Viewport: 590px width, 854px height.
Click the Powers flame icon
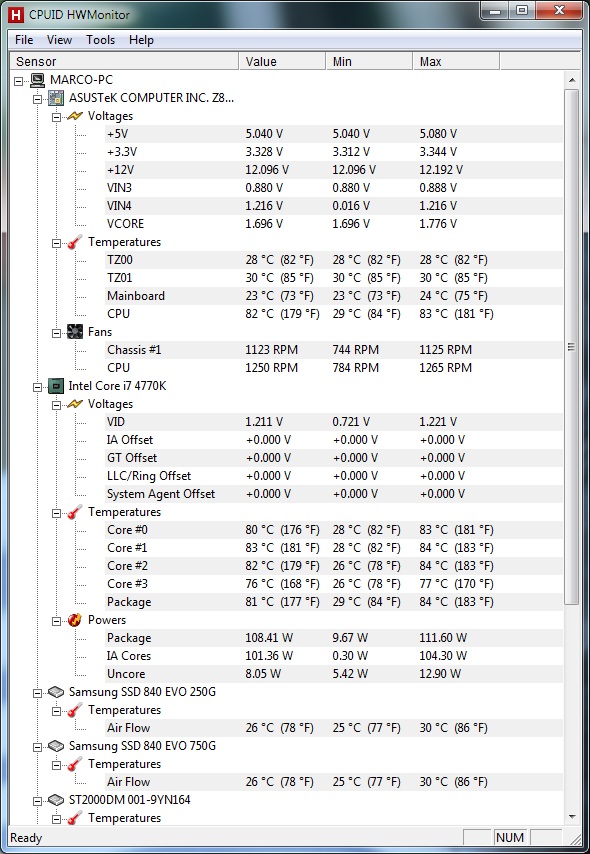tap(75, 620)
